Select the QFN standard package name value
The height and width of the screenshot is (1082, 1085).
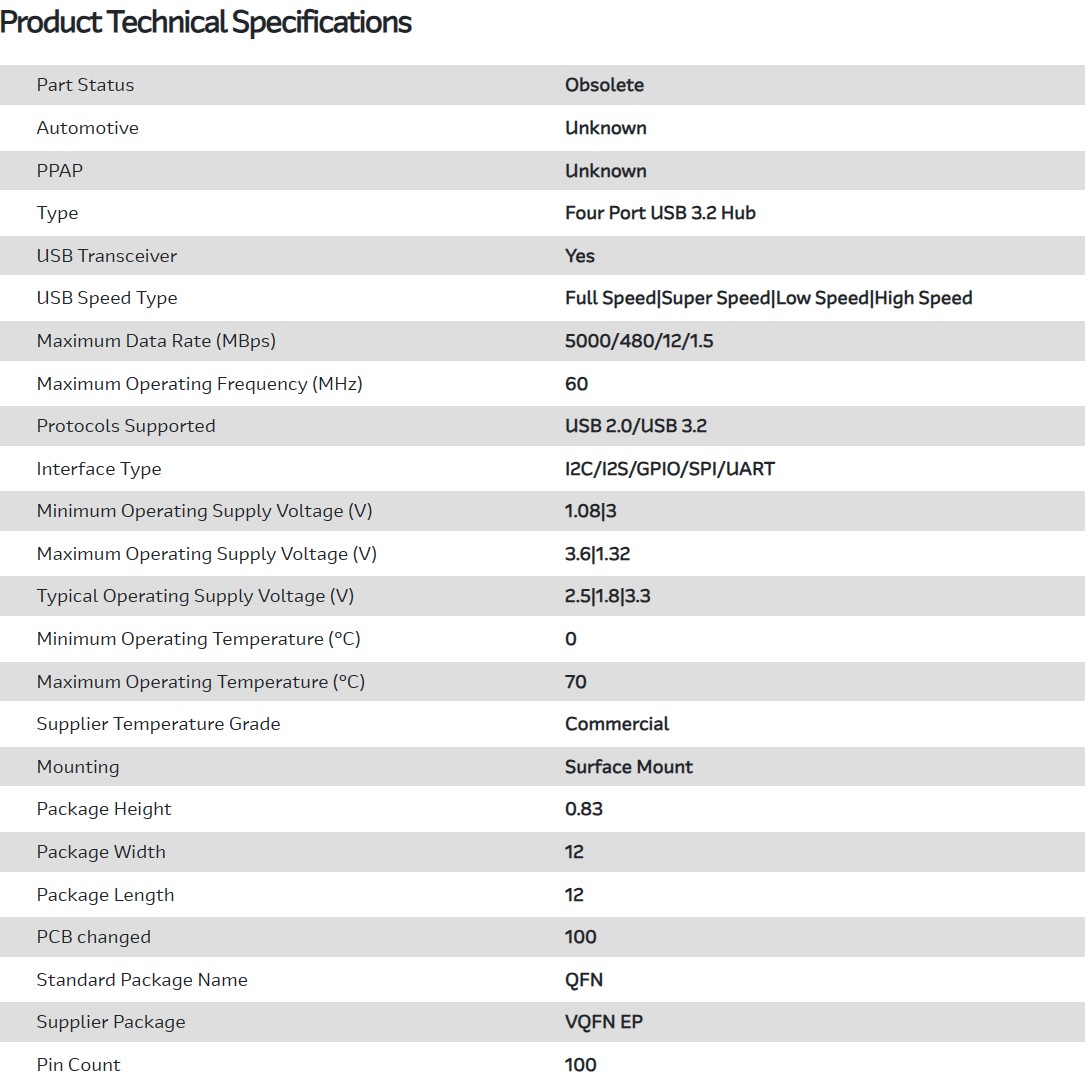pos(584,980)
